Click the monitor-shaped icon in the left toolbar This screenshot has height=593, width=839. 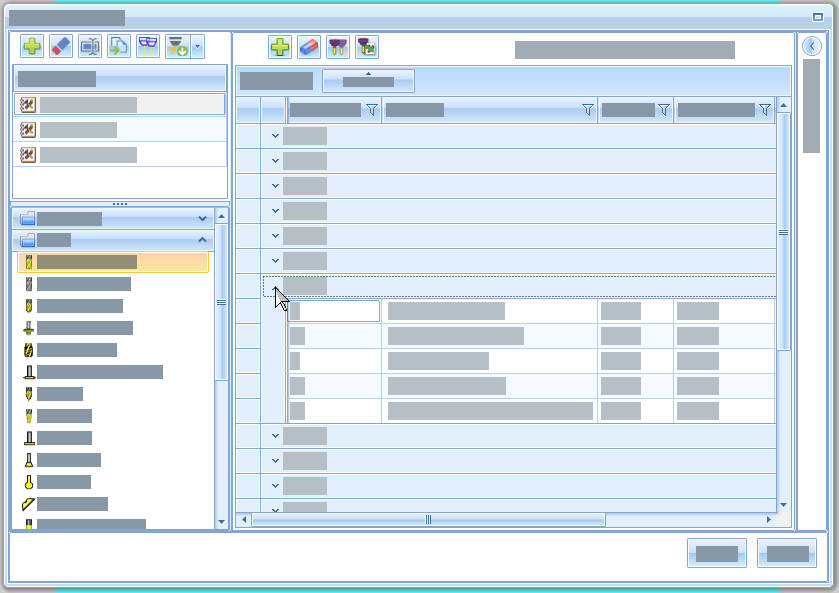(90, 46)
